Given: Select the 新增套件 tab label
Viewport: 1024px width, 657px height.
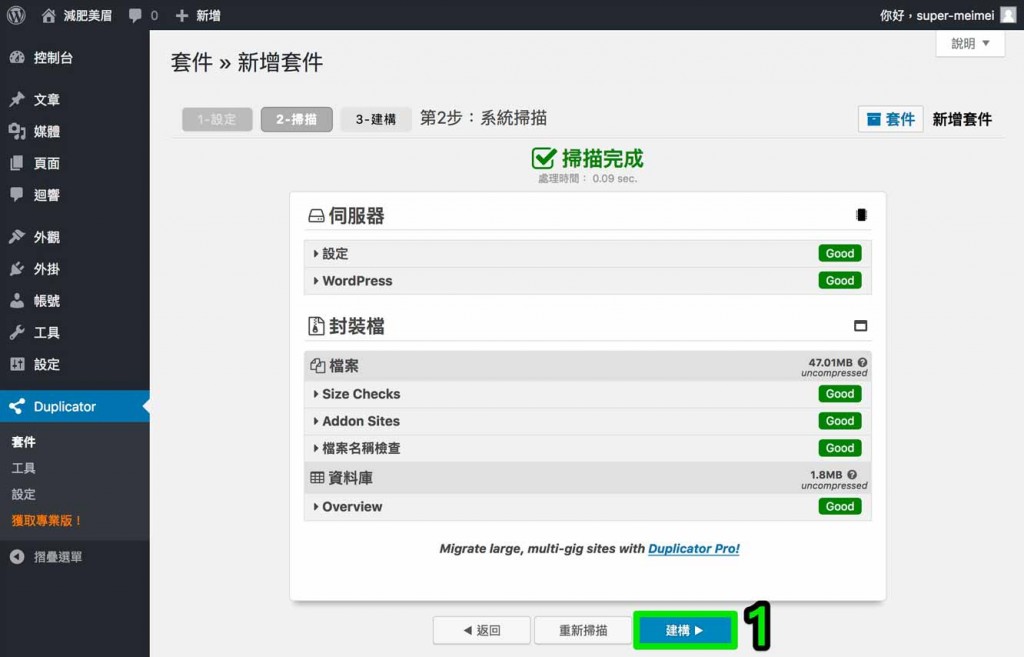Looking at the screenshot, I should [962, 119].
